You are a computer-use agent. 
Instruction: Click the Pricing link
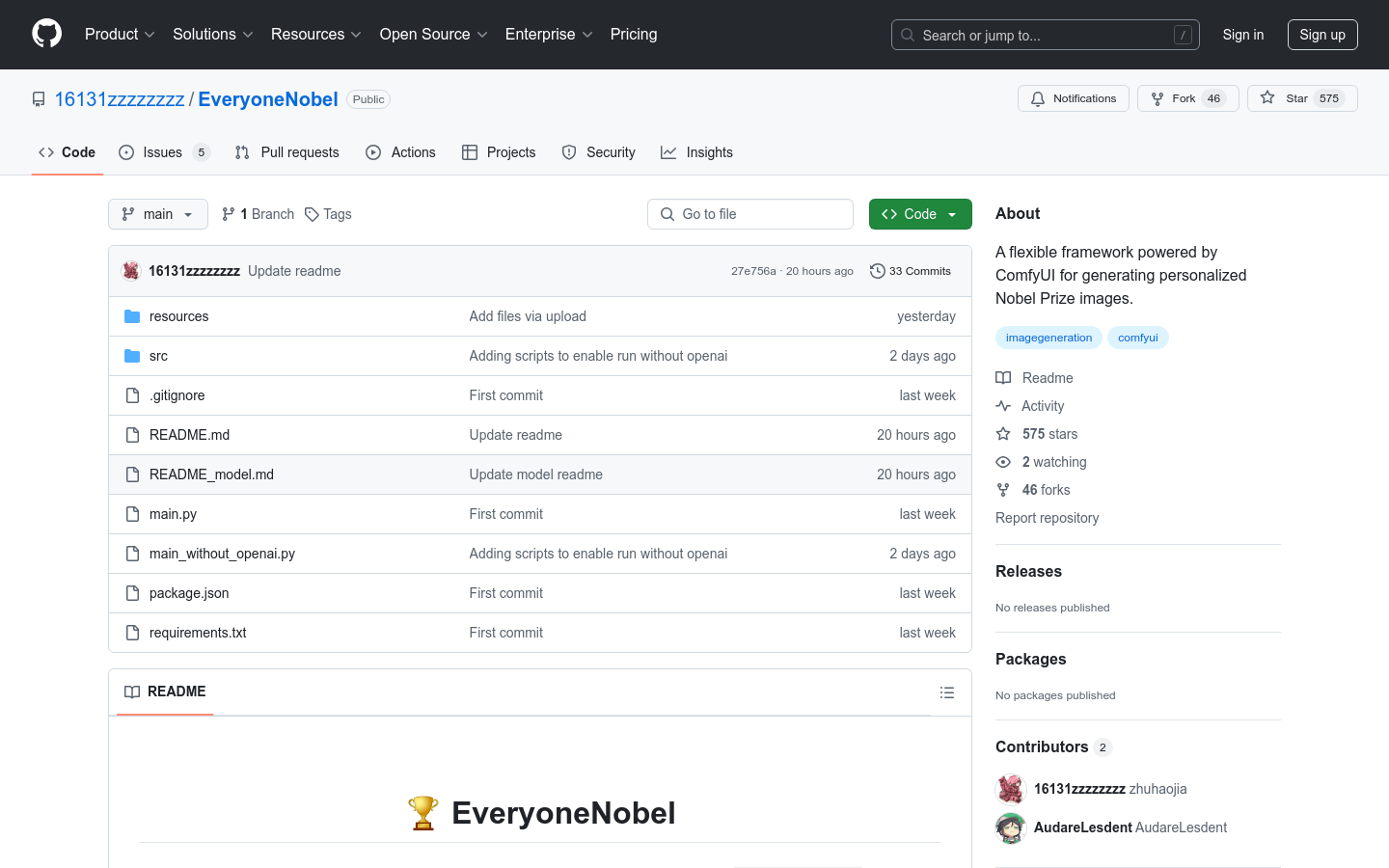point(634,35)
